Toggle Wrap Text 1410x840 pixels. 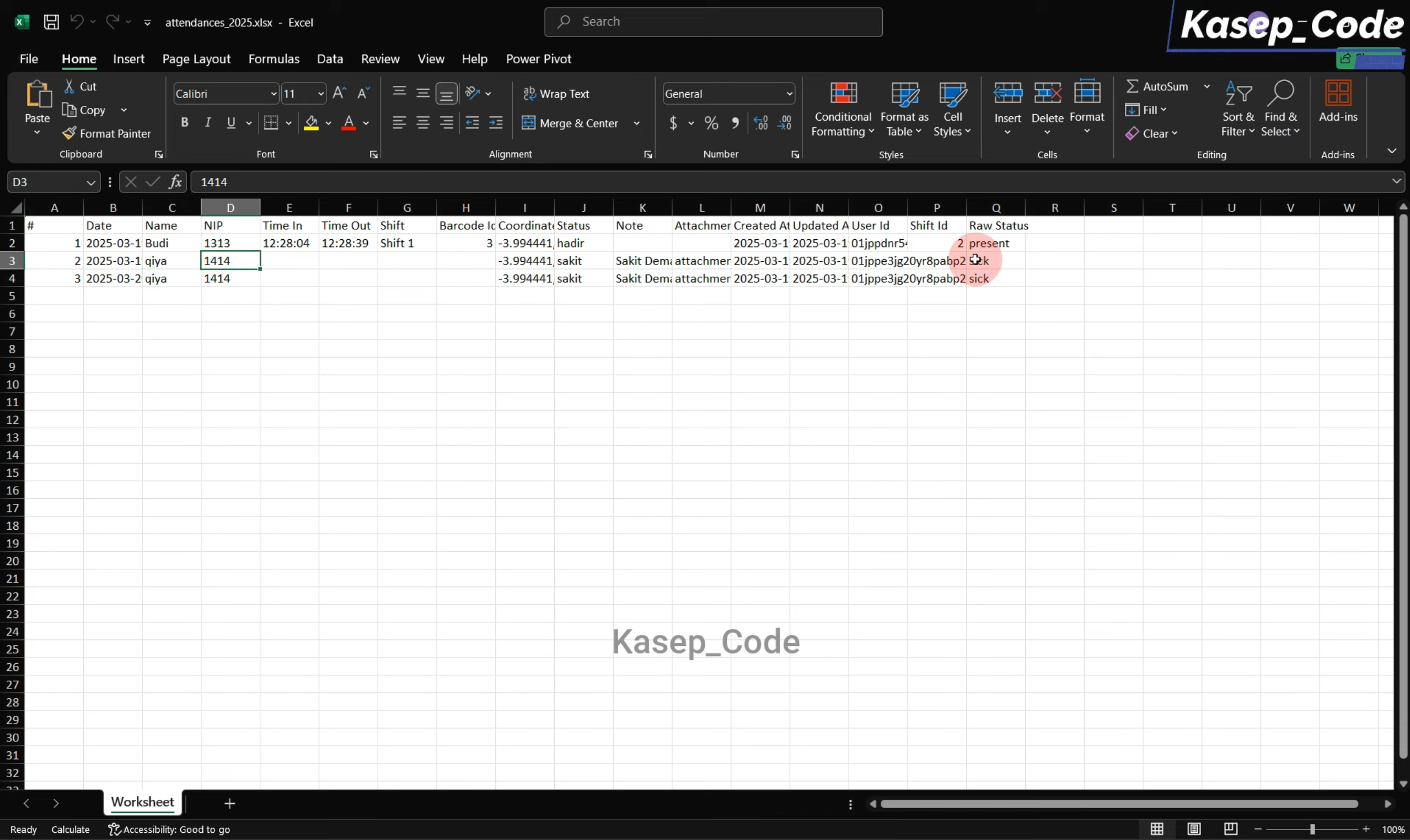click(556, 93)
